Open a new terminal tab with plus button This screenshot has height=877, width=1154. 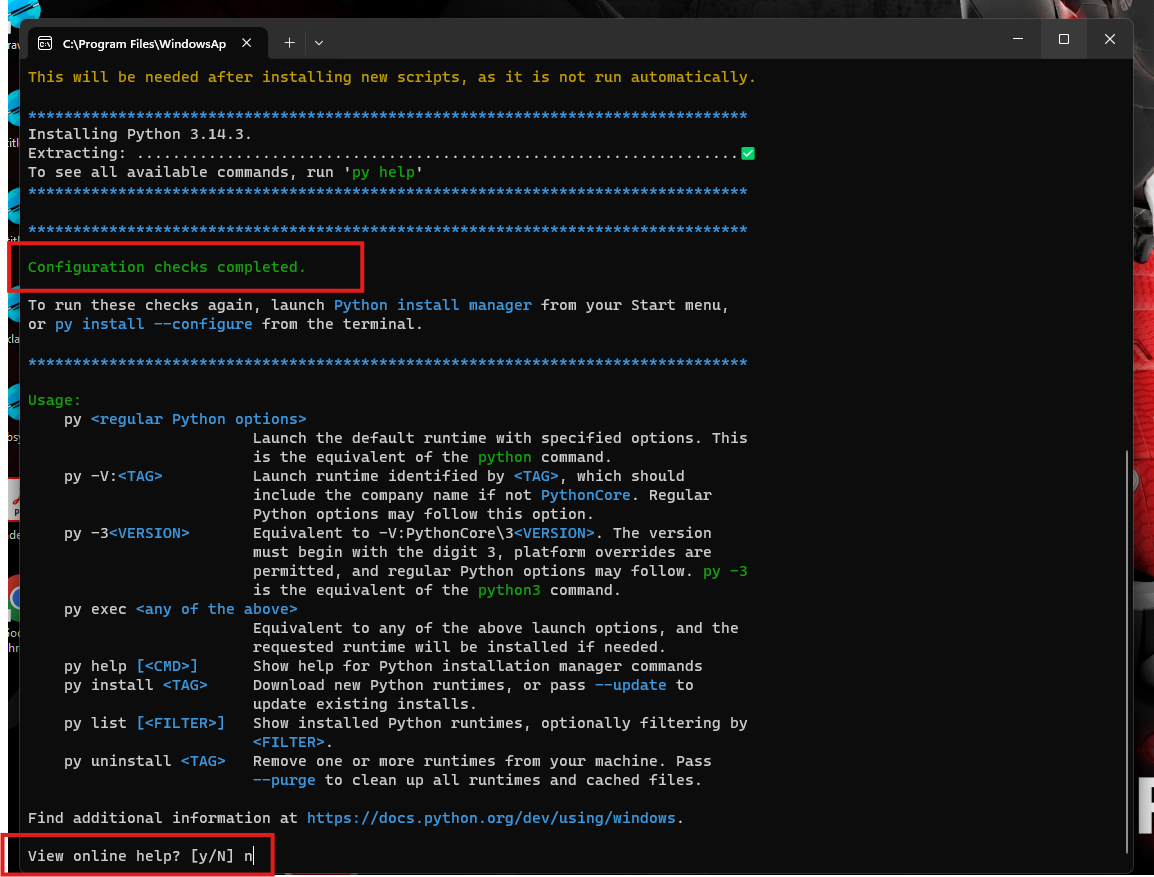[289, 43]
